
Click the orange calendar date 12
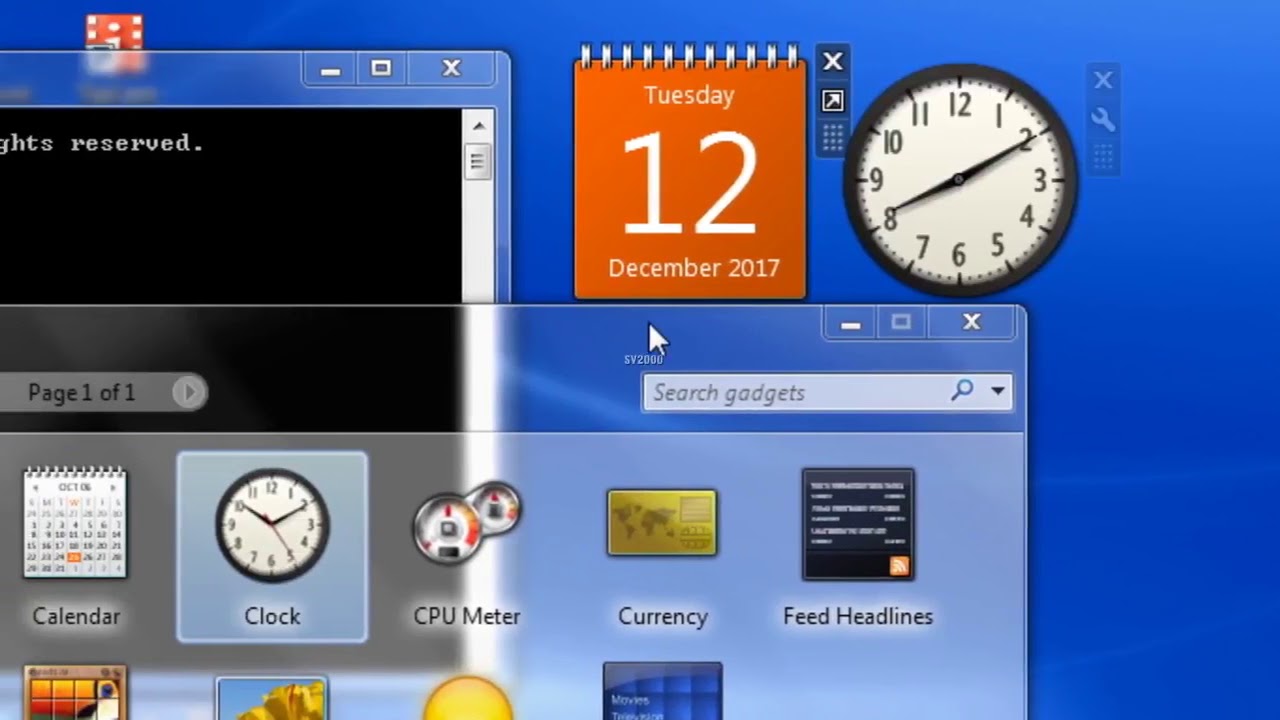(689, 186)
